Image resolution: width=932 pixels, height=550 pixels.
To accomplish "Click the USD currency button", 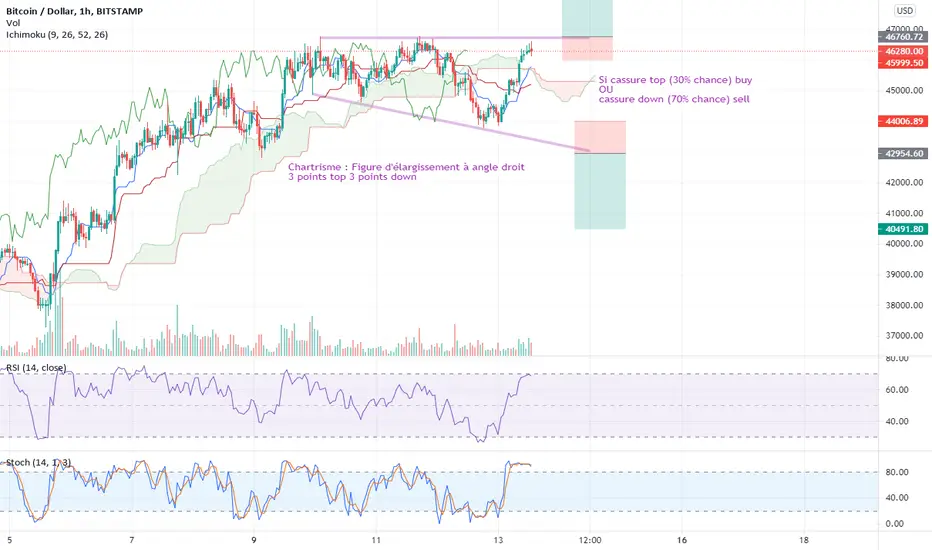I will coord(905,11).
